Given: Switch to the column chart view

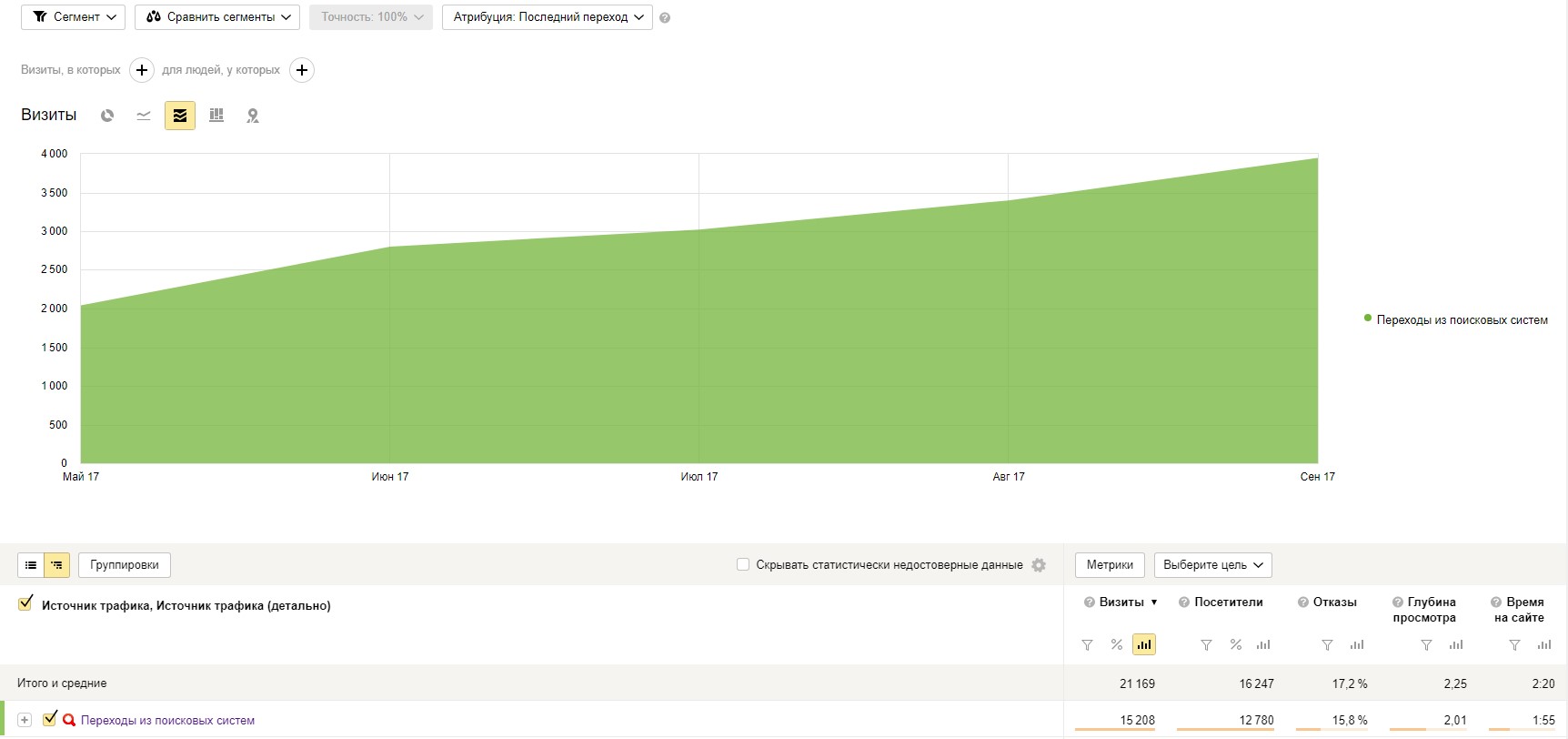Looking at the screenshot, I should point(216,116).
